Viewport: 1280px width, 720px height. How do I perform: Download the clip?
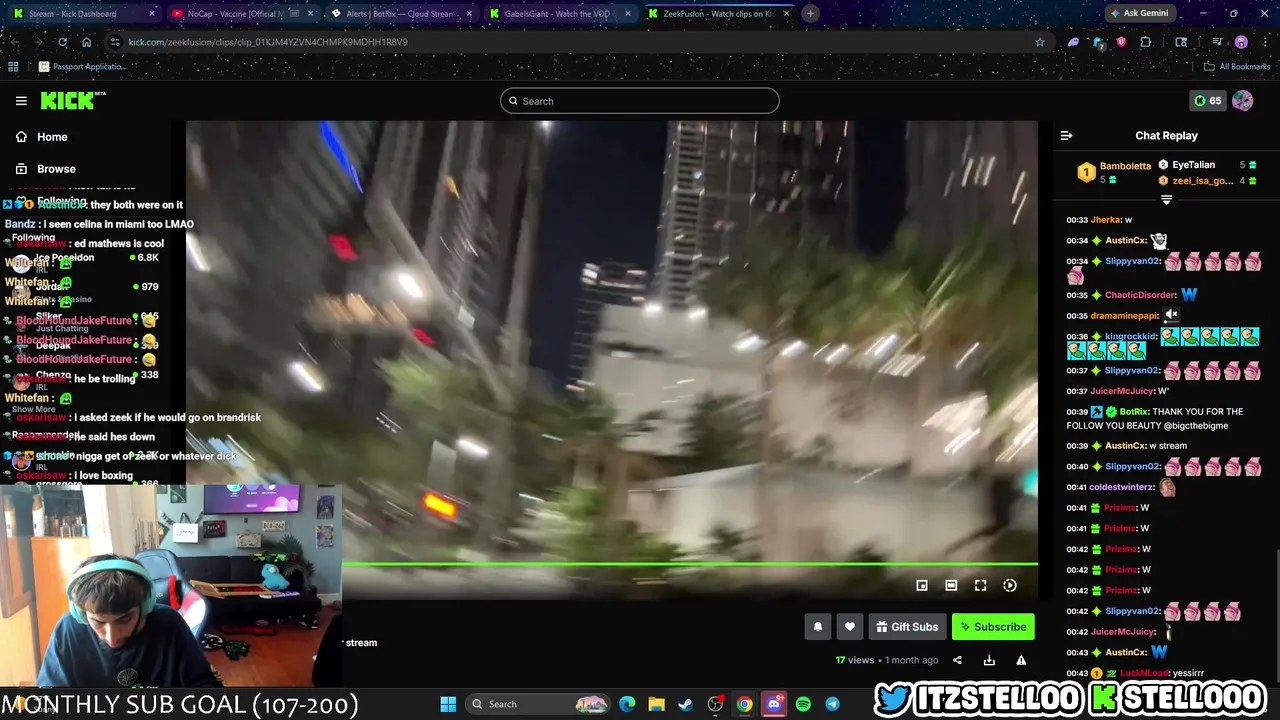tap(989, 660)
